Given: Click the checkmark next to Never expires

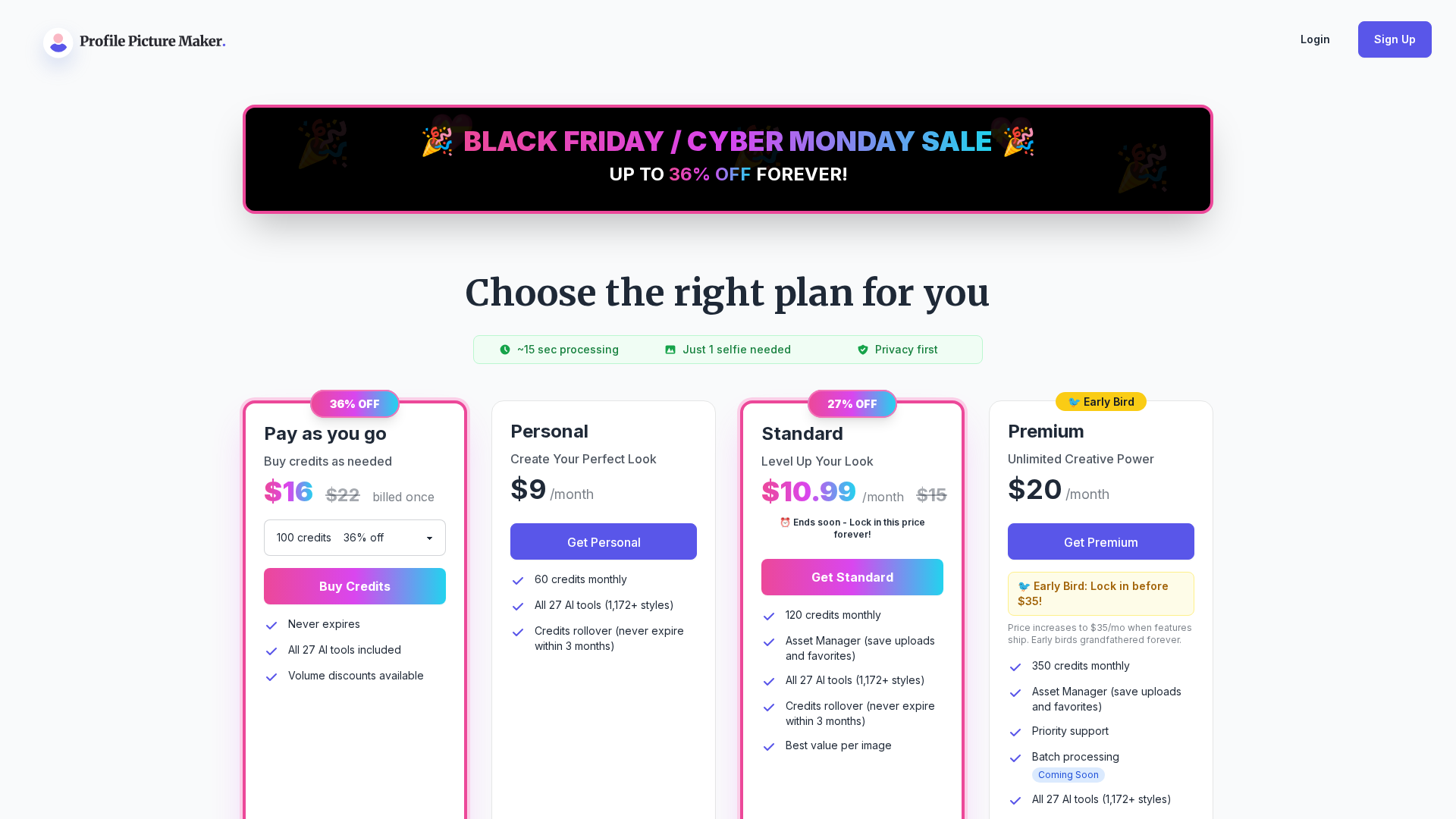Looking at the screenshot, I should coord(271,626).
